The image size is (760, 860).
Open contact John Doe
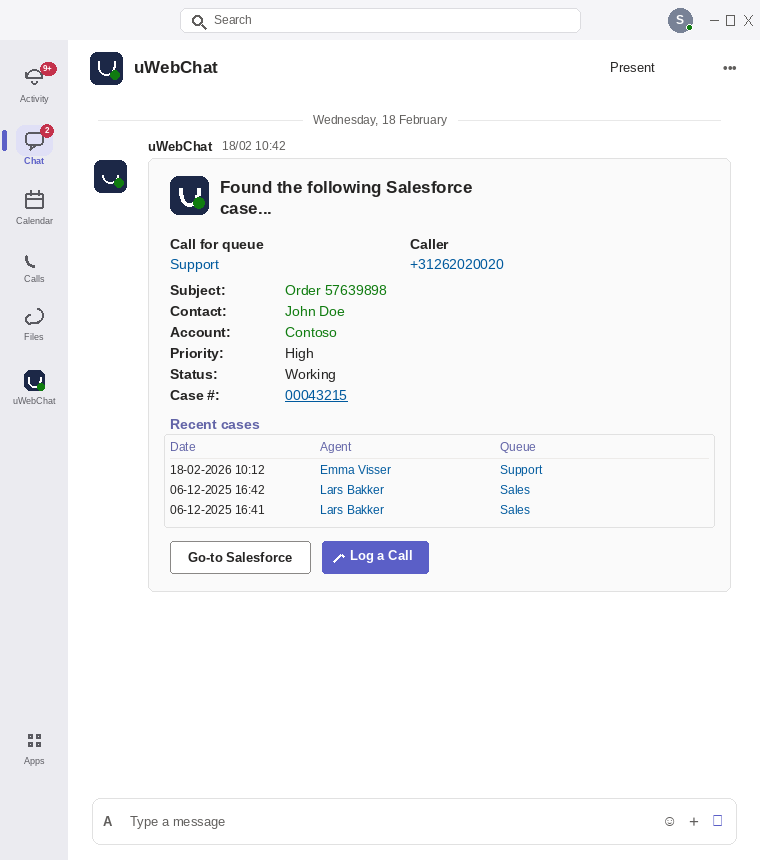[314, 312]
